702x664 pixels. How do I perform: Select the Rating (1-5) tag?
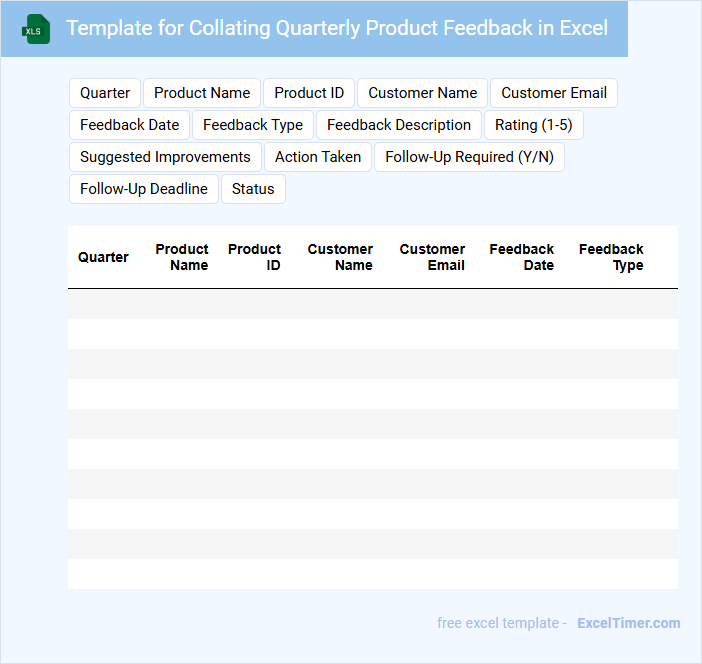coord(534,125)
